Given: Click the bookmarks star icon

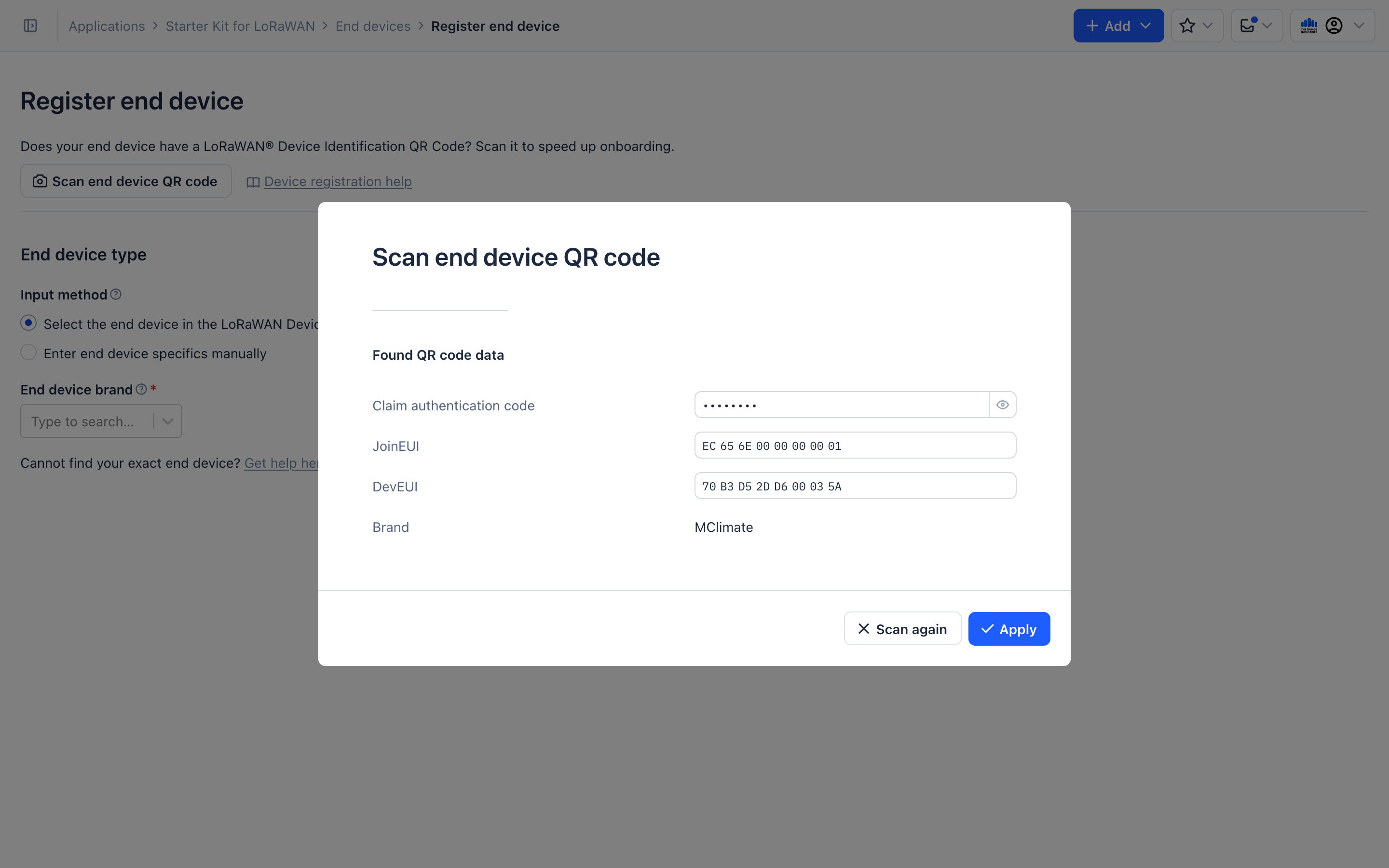Looking at the screenshot, I should click(1187, 26).
